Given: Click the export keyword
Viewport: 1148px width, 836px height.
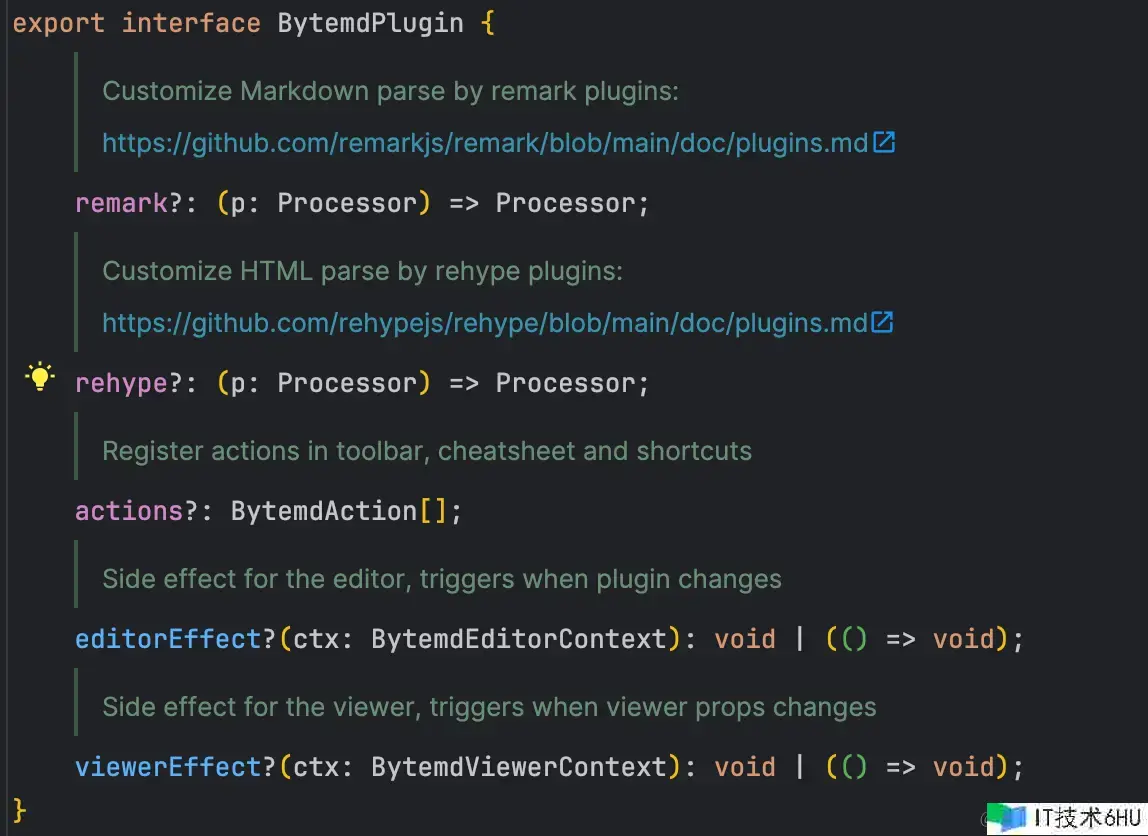Looking at the screenshot, I should tap(59, 23).
